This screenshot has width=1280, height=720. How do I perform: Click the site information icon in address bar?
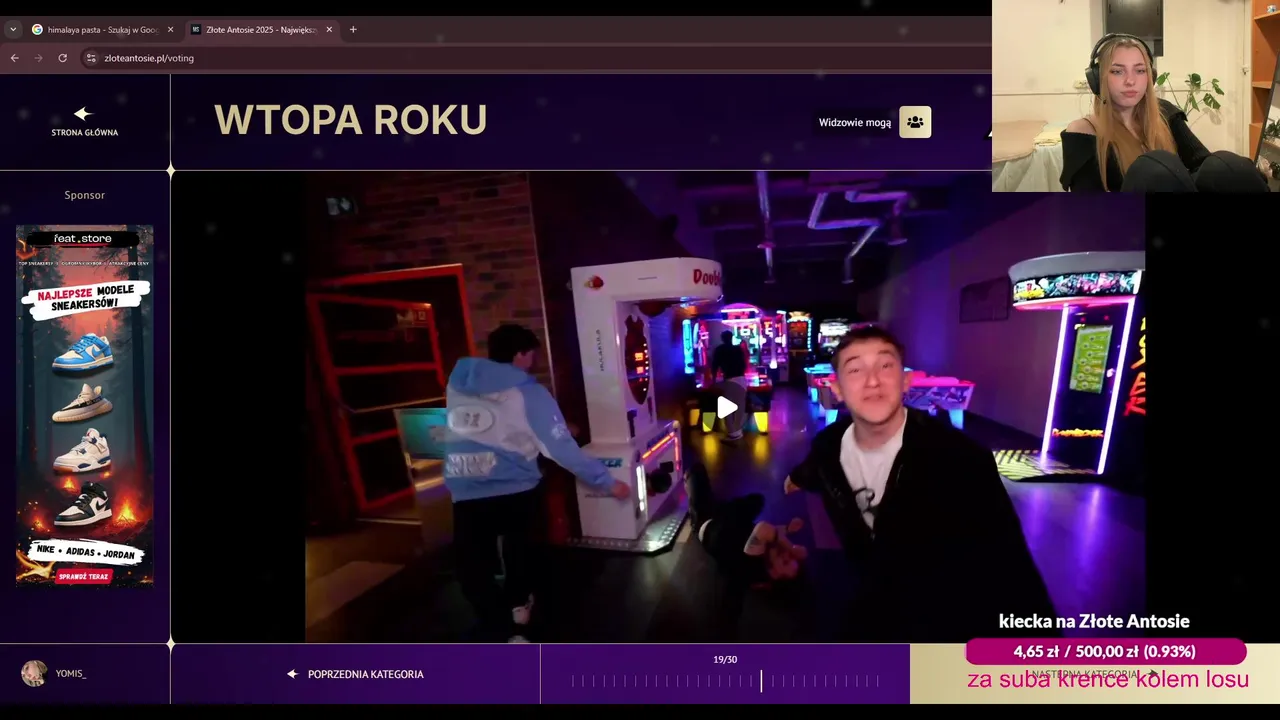[91, 58]
